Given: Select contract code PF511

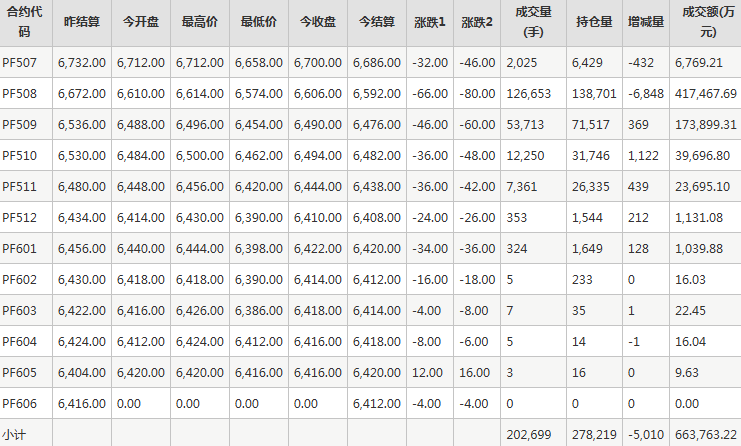Looking at the screenshot, I should pos(19,187).
